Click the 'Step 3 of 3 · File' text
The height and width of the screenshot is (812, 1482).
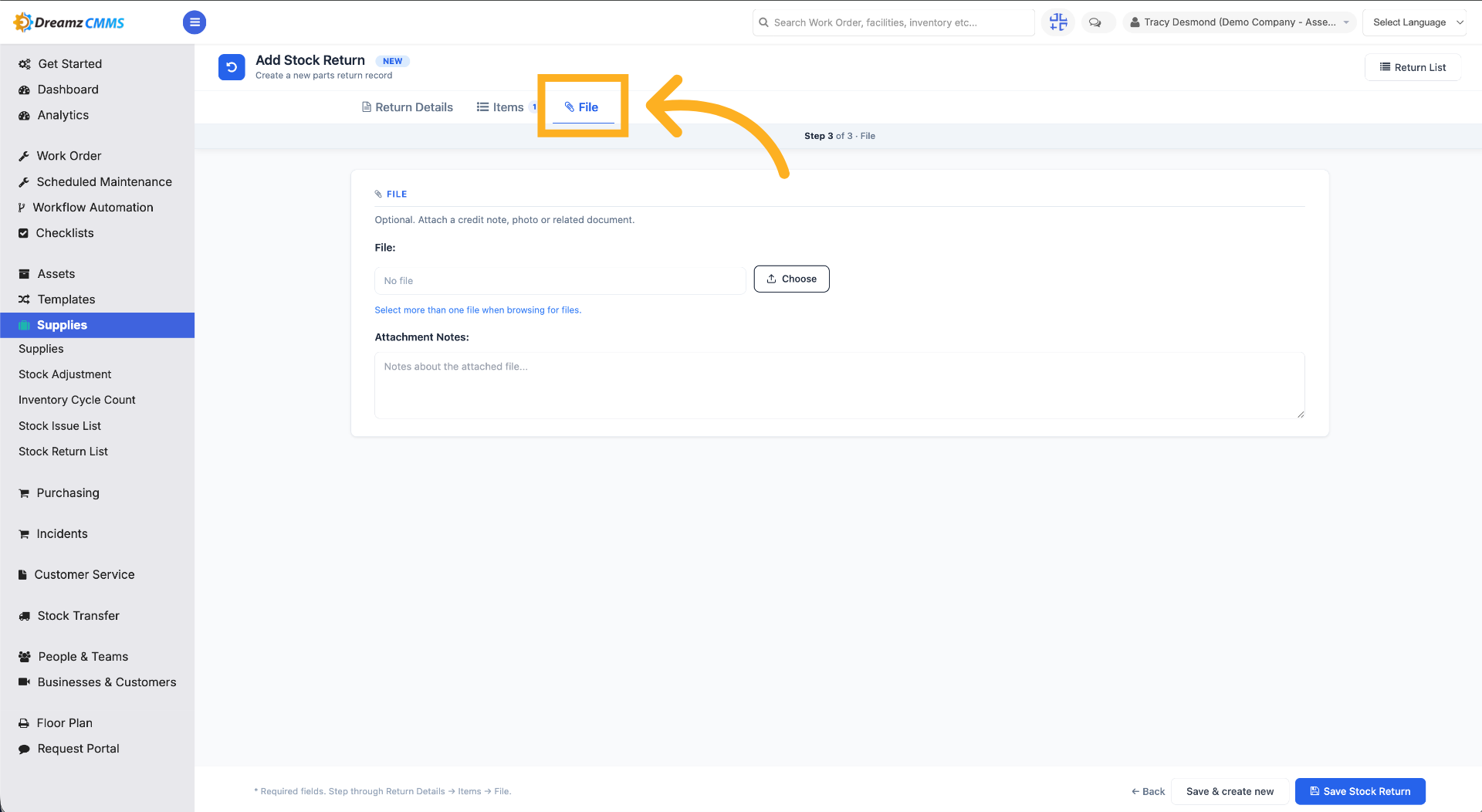click(839, 136)
